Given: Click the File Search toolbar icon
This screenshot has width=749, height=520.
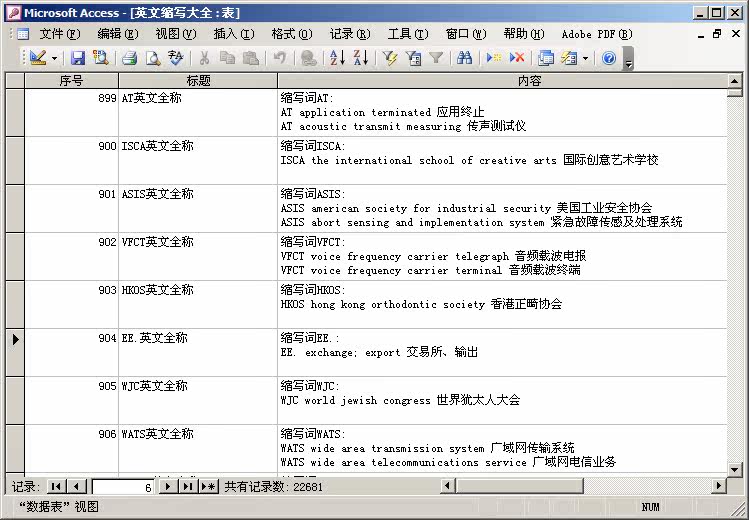Looking at the screenshot, I should (100, 58).
